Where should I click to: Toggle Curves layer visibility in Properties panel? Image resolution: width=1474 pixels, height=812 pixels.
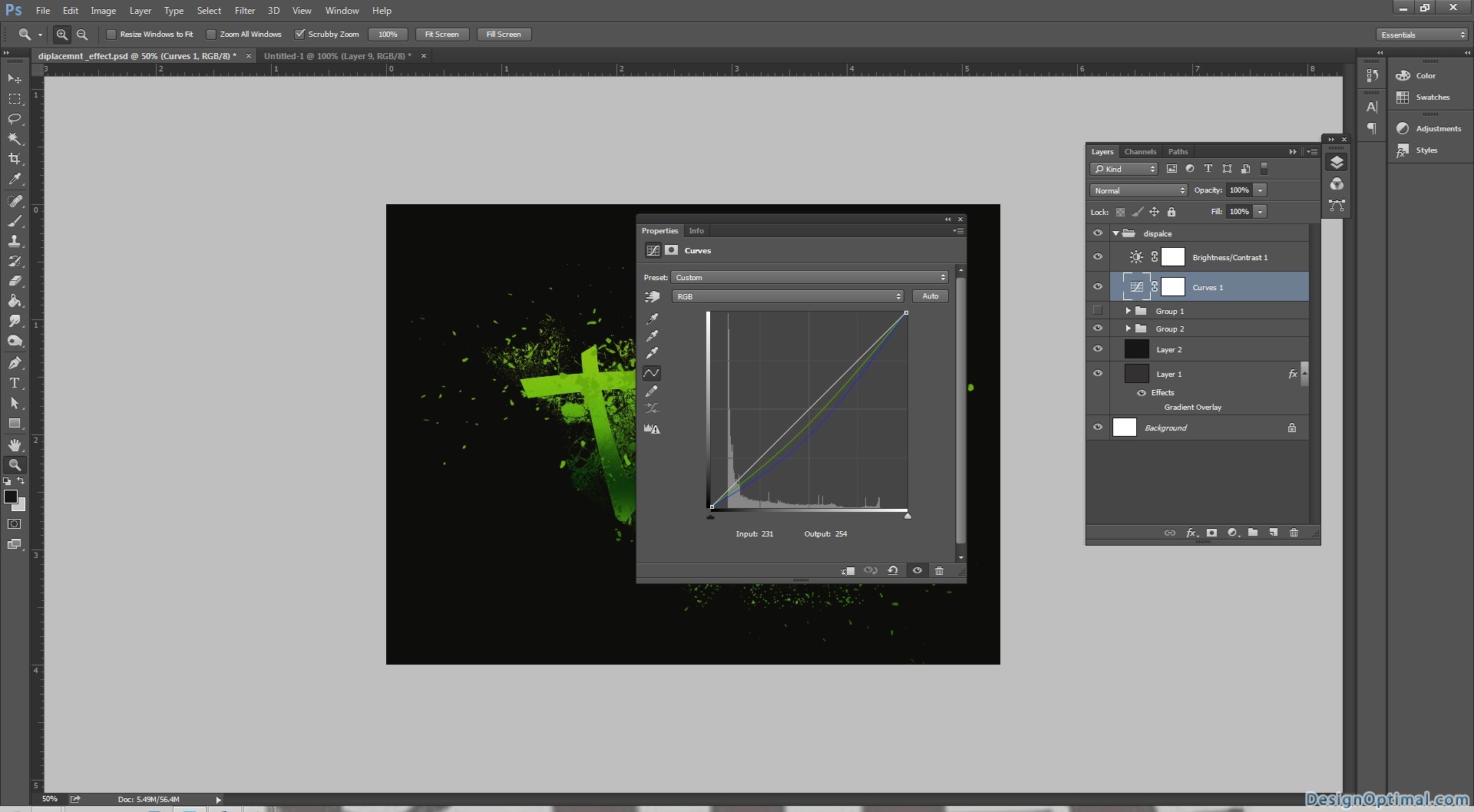[x=917, y=571]
